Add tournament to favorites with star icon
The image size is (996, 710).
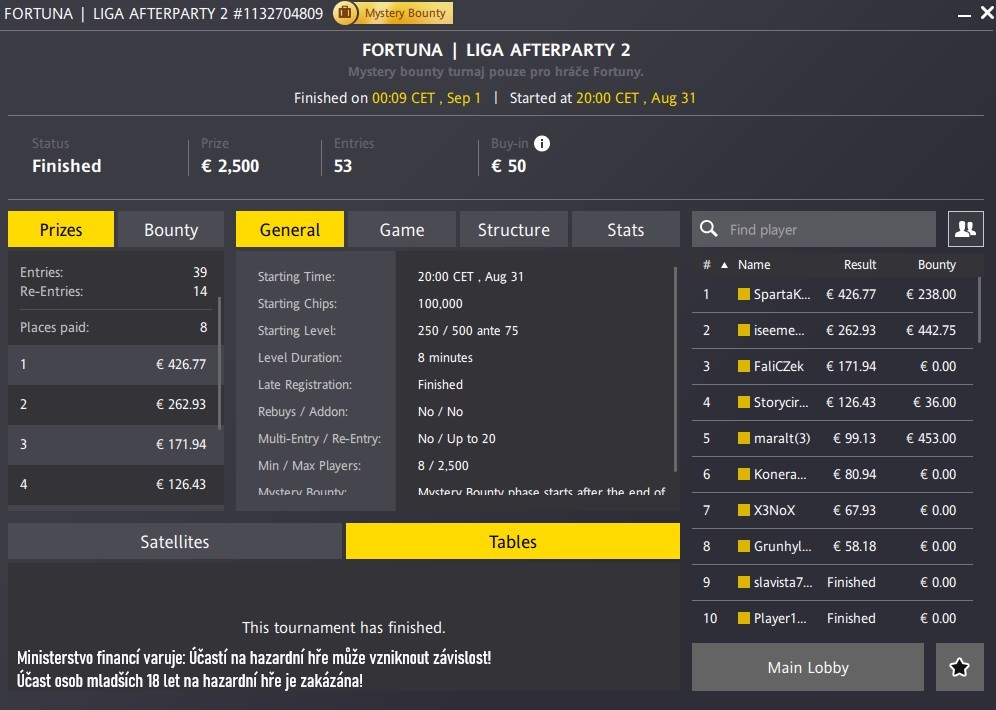coord(959,667)
